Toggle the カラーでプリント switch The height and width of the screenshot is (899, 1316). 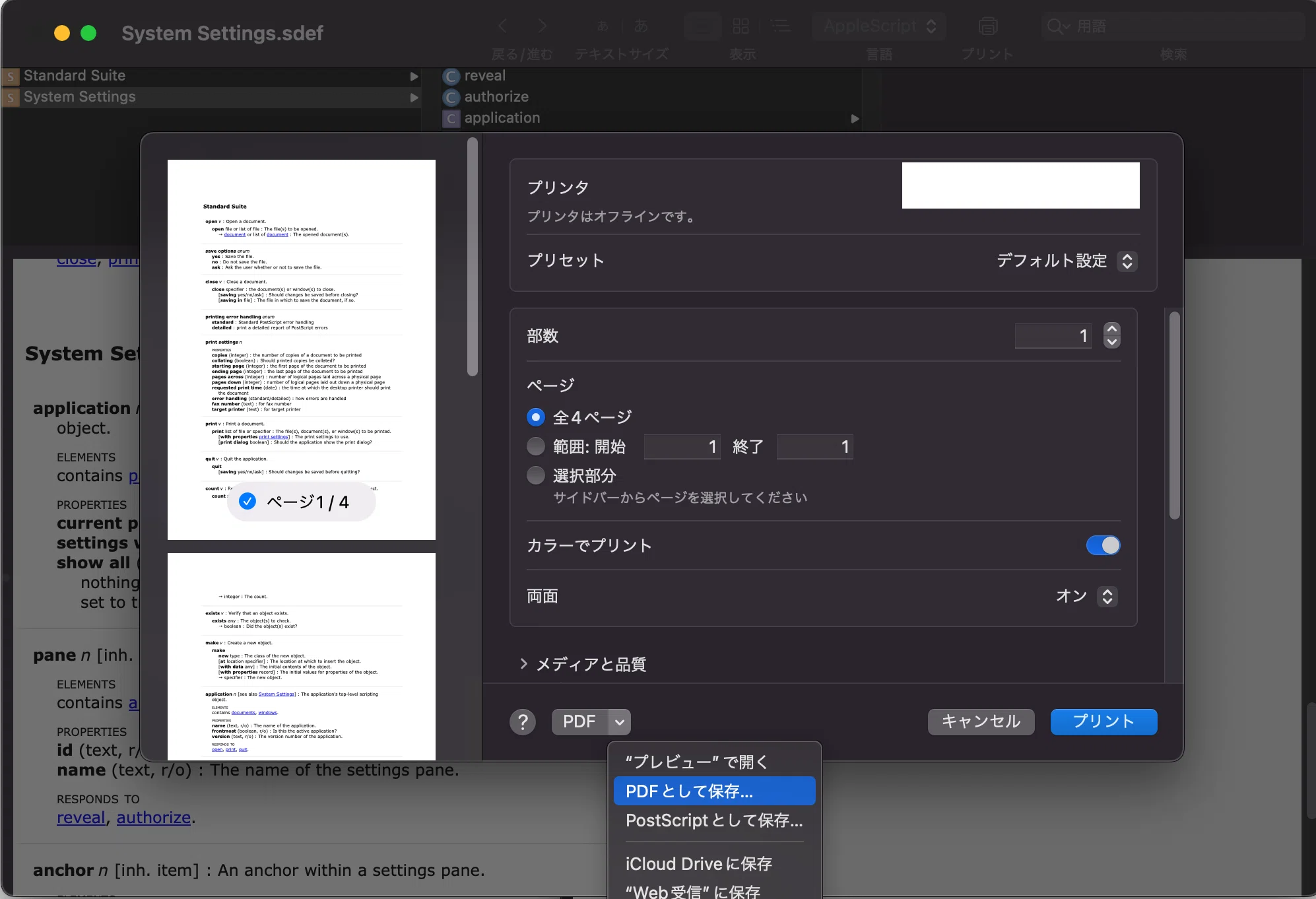point(1103,545)
